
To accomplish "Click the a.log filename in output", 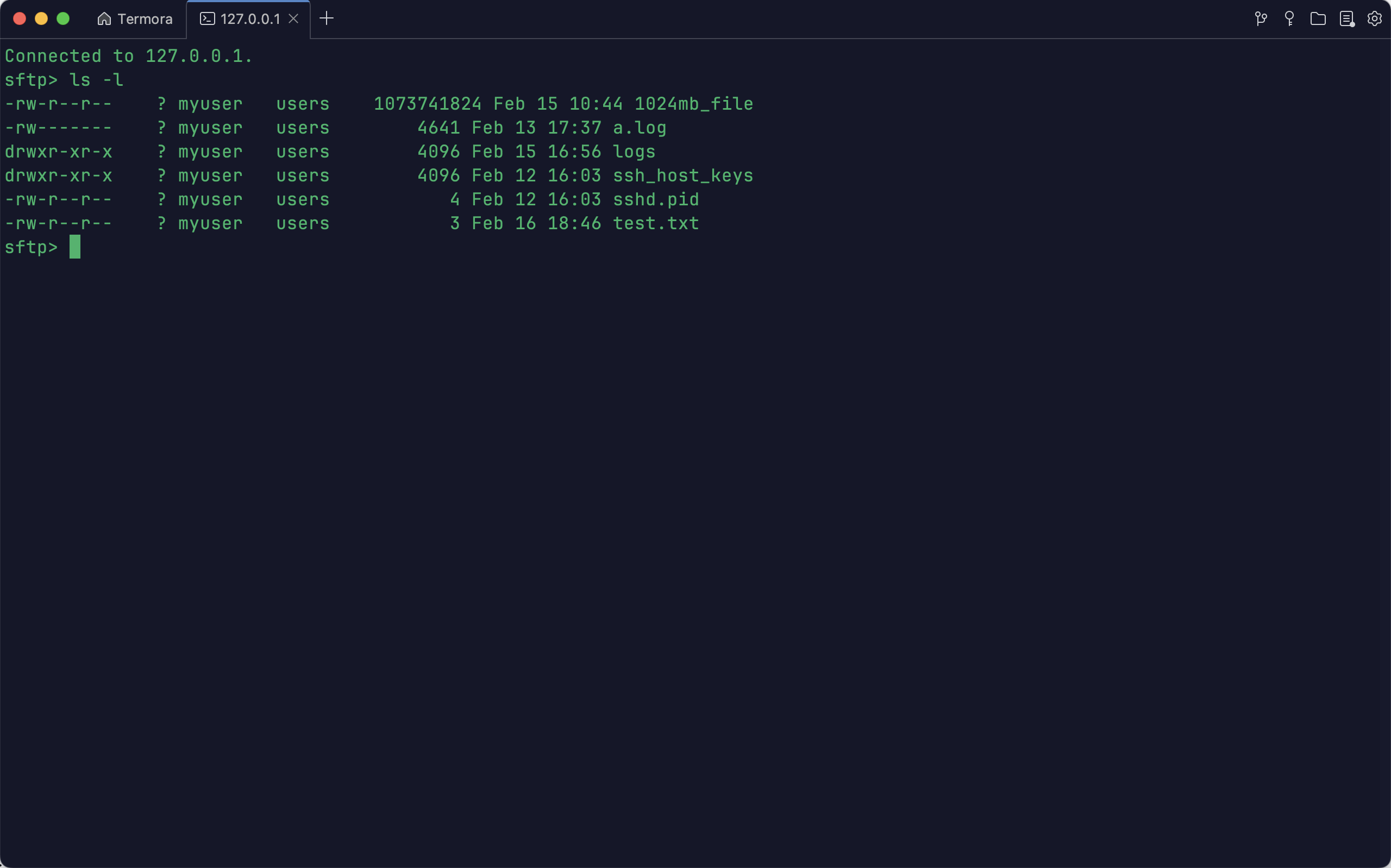I will (x=639, y=128).
